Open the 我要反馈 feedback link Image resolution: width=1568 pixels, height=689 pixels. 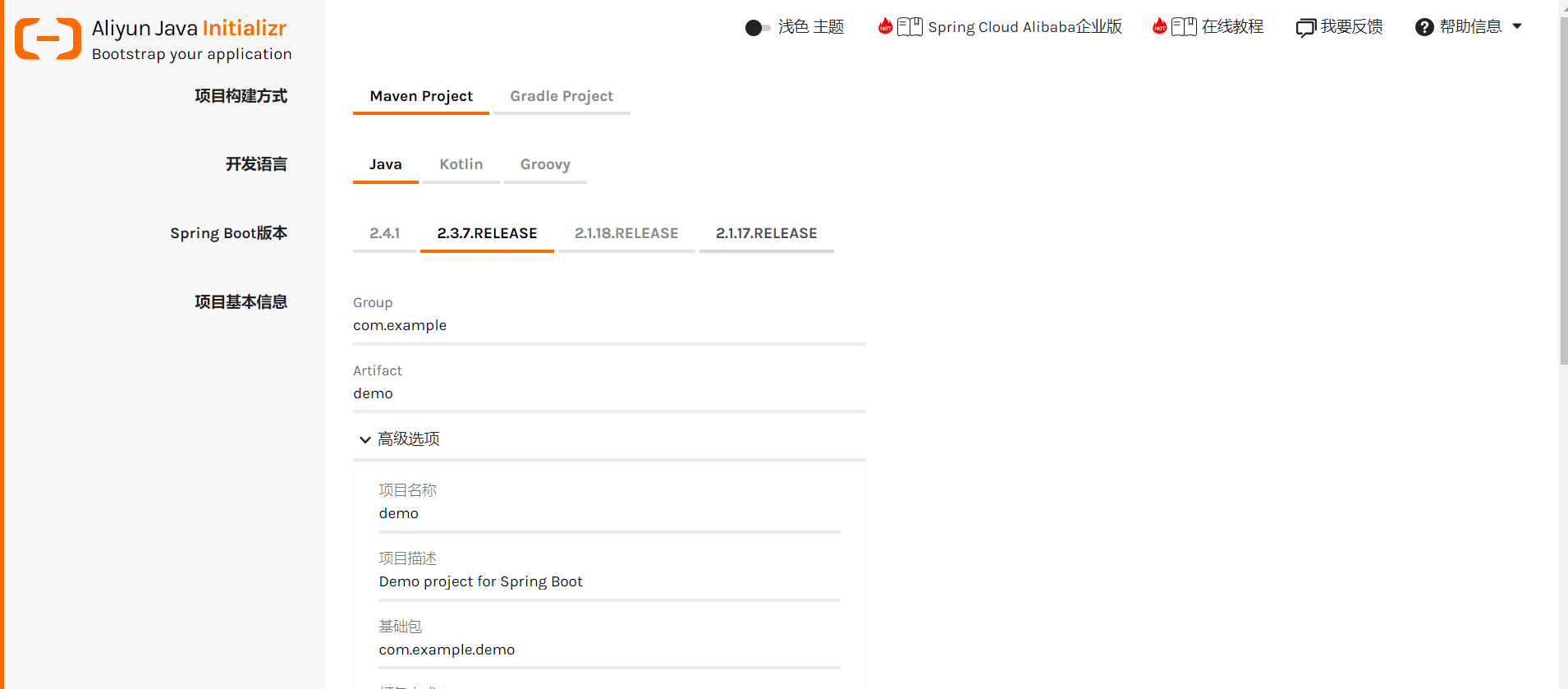point(1351,27)
